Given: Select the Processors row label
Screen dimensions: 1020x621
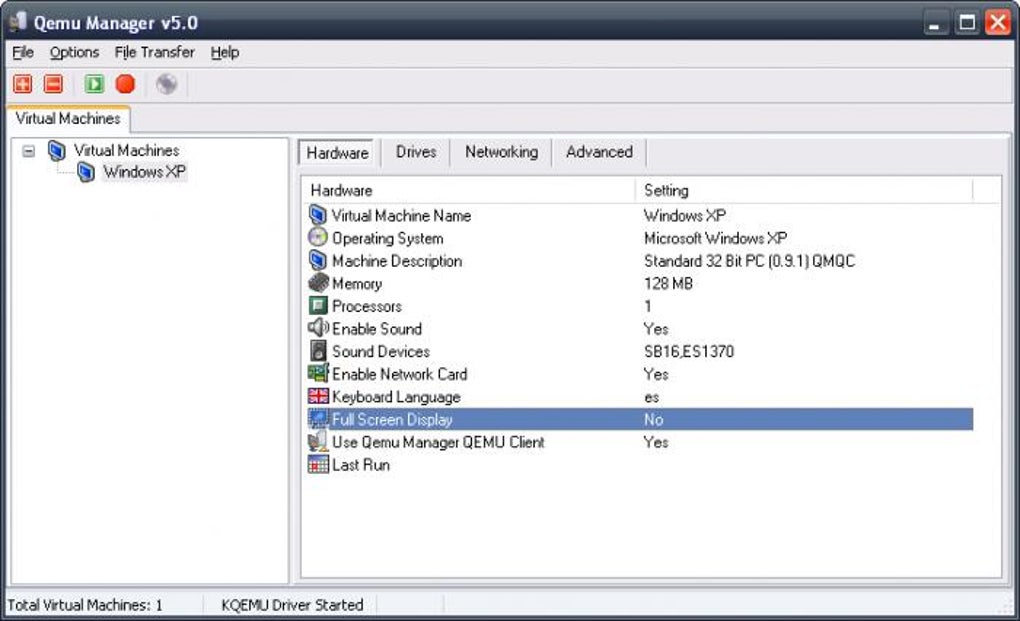Looking at the screenshot, I should tap(367, 306).
